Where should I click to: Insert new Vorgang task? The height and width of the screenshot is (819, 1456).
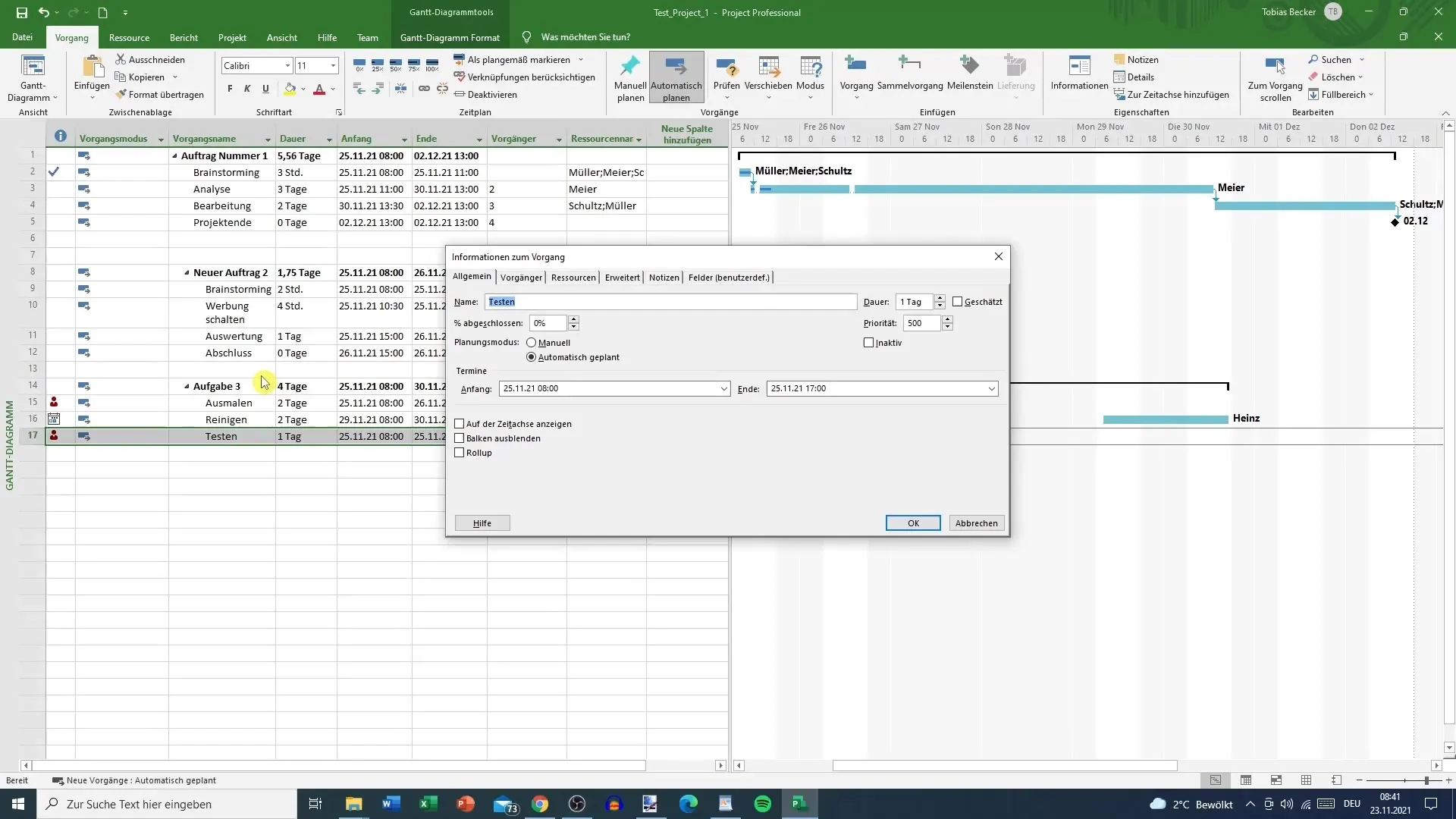[x=856, y=66]
